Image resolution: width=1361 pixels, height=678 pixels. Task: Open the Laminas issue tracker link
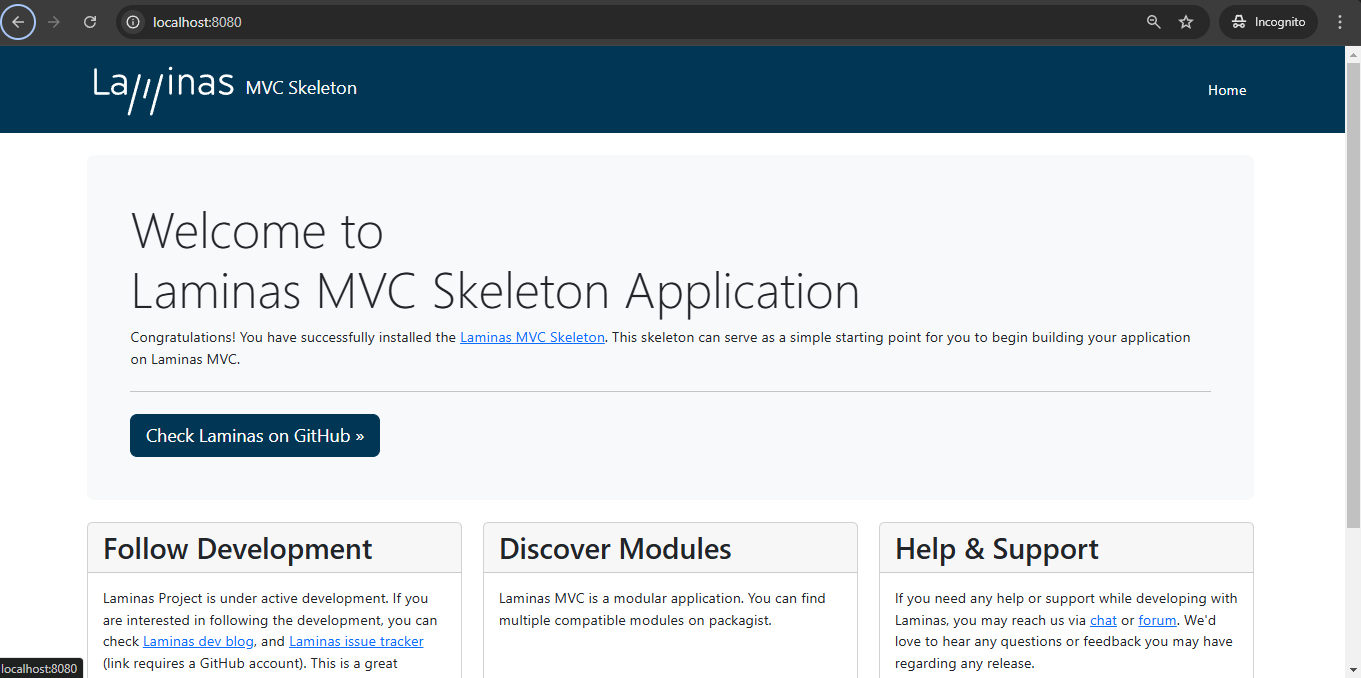(x=356, y=642)
